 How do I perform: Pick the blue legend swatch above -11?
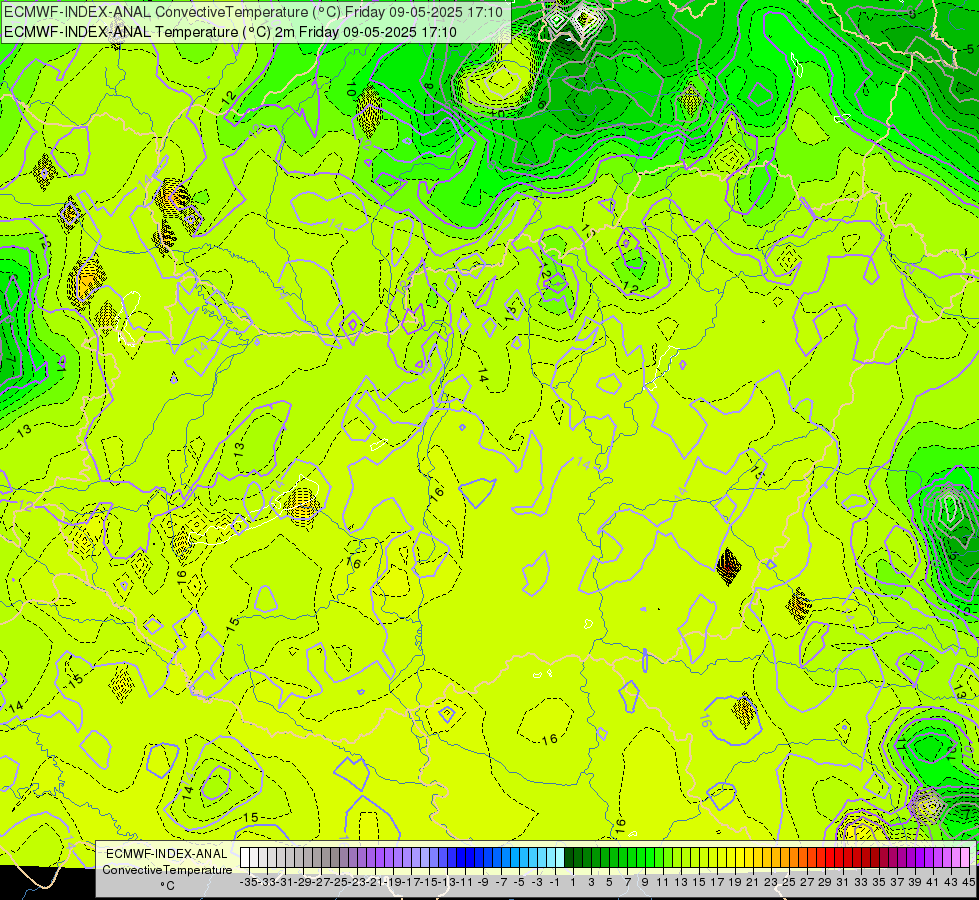tap(460, 857)
